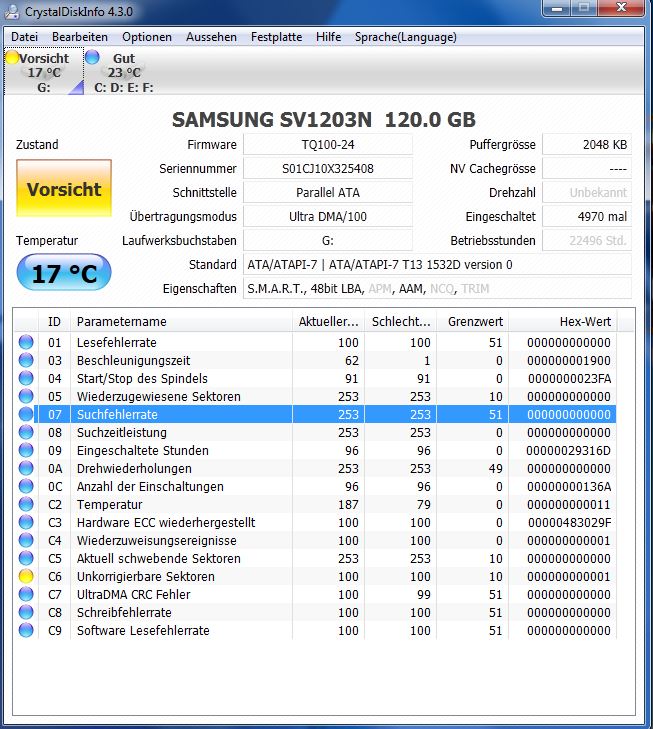Click the Grenzwert column header
This screenshot has height=729, width=653.
(473, 322)
